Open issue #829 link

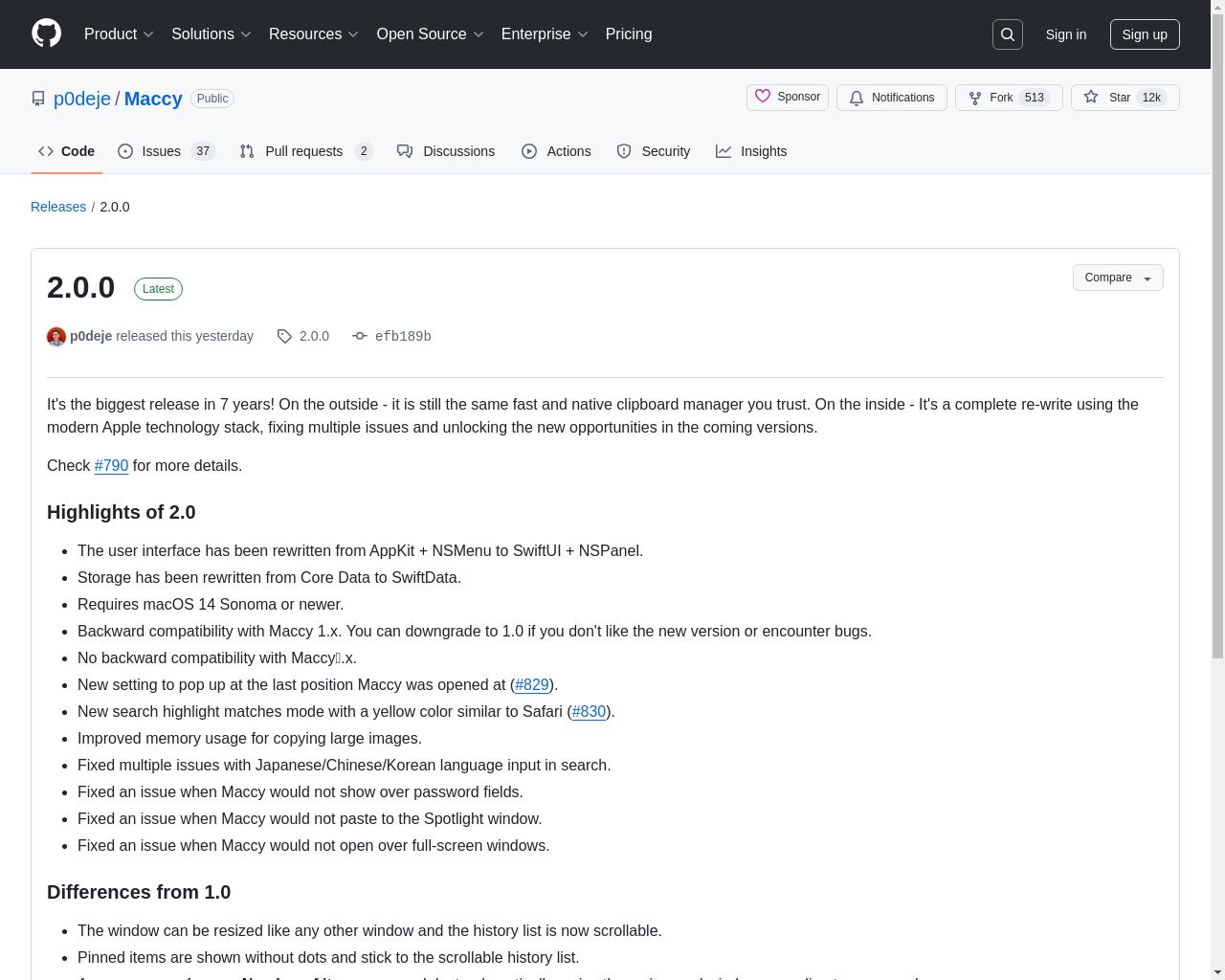point(532,684)
